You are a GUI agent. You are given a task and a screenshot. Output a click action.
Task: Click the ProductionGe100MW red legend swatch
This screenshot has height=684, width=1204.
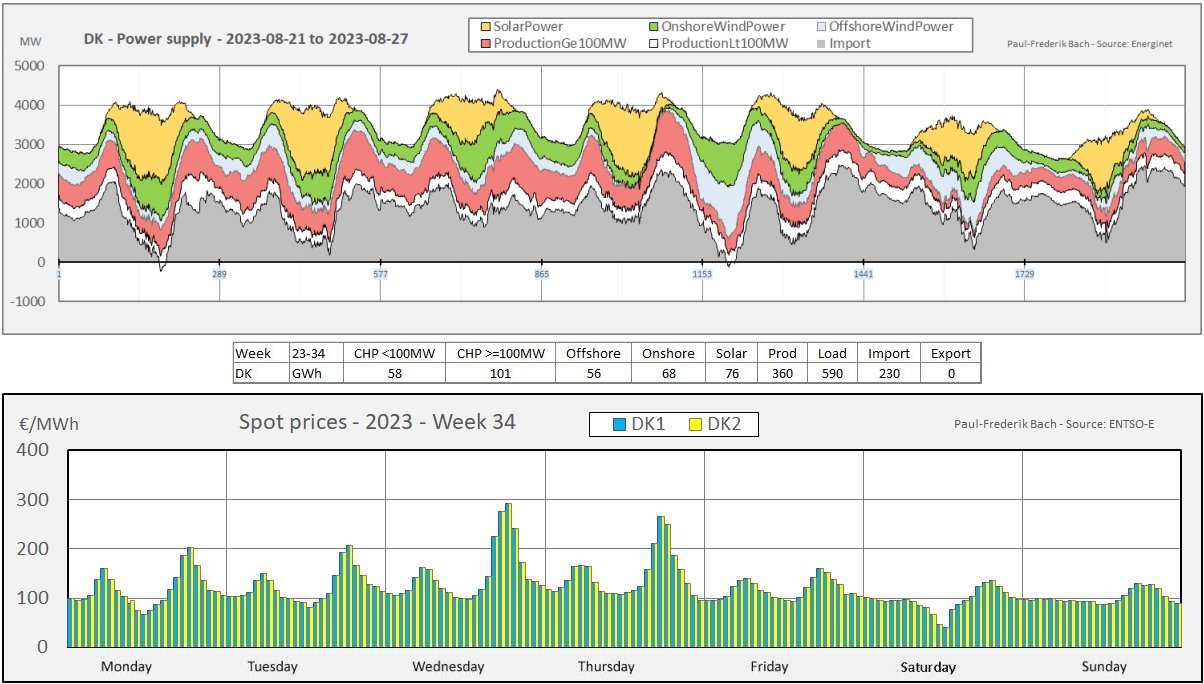point(486,43)
